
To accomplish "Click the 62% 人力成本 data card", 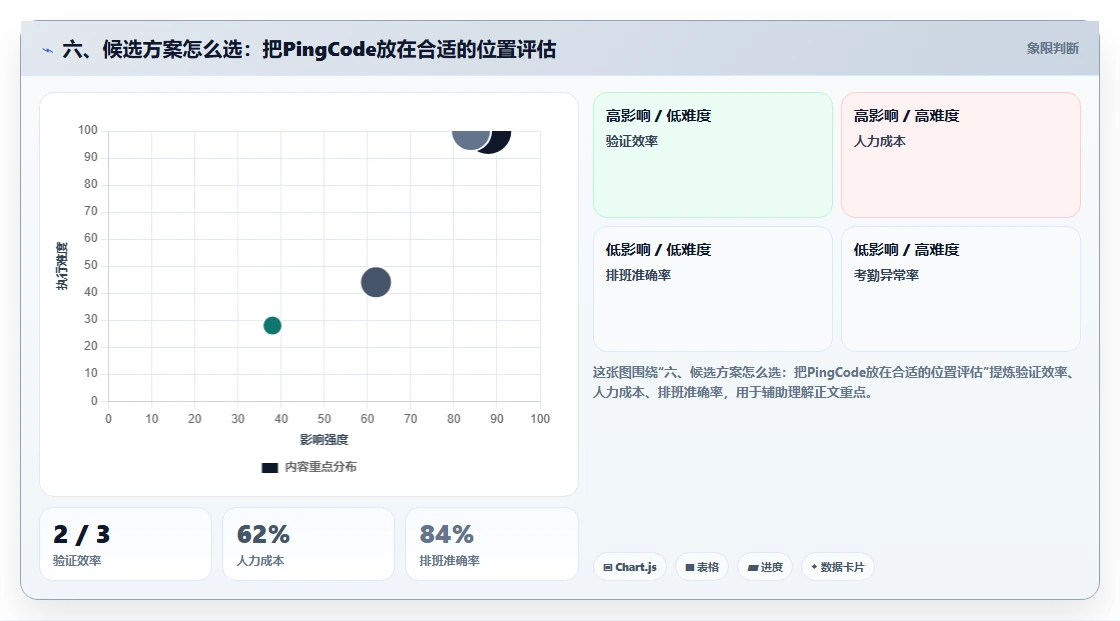I will point(309,544).
